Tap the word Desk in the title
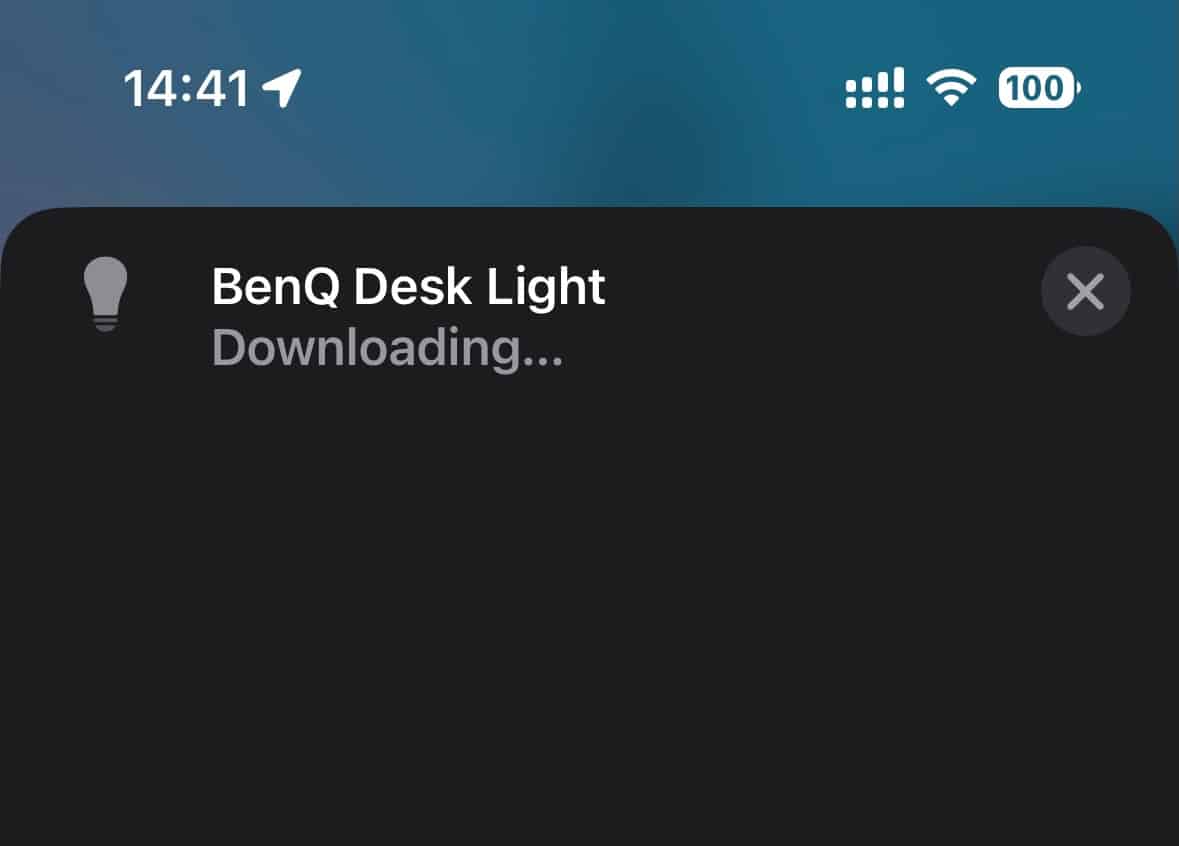The image size is (1179, 846). (x=413, y=287)
